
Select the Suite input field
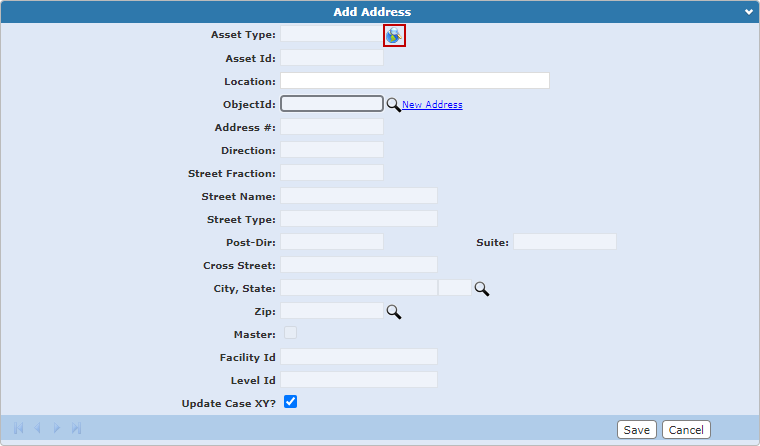(x=564, y=242)
